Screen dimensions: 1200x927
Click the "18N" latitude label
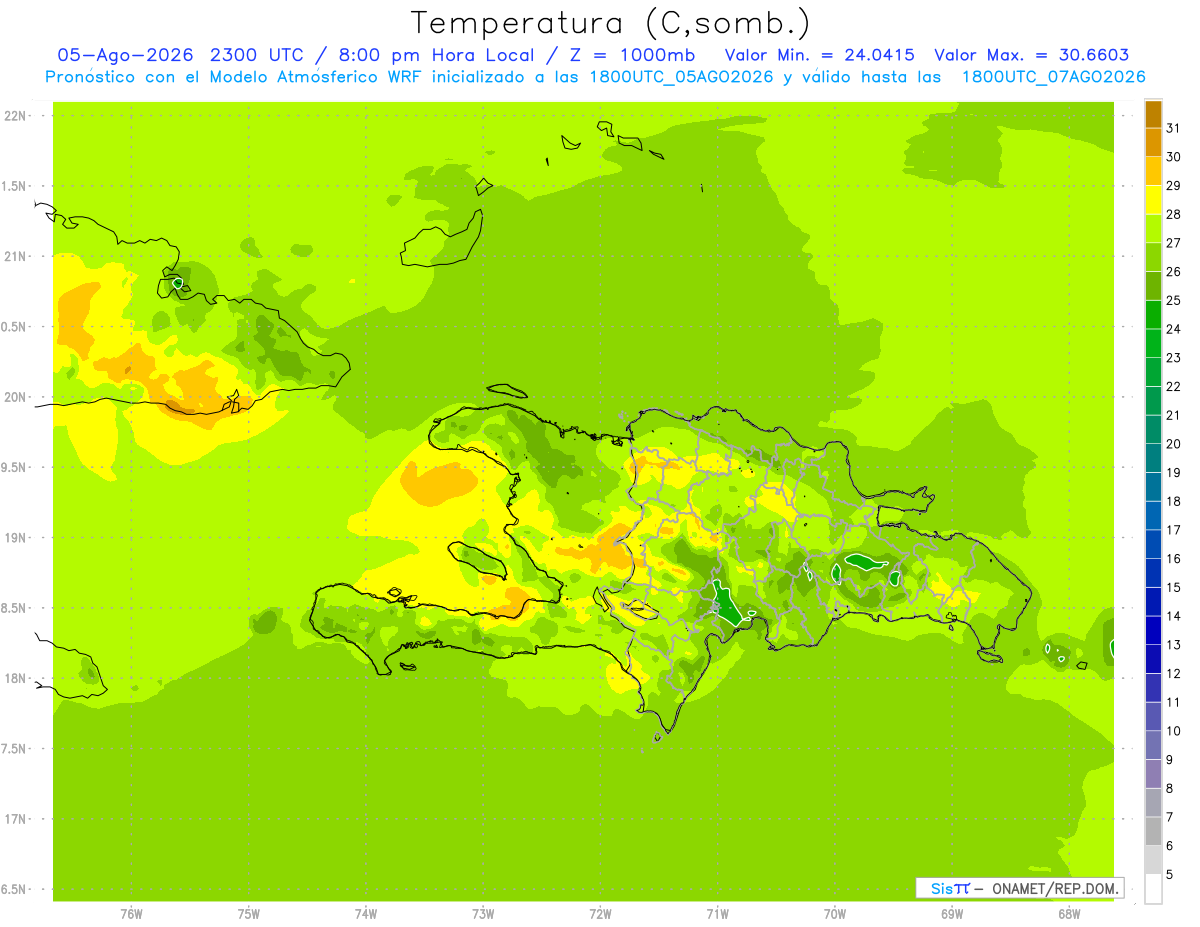pos(15,679)
